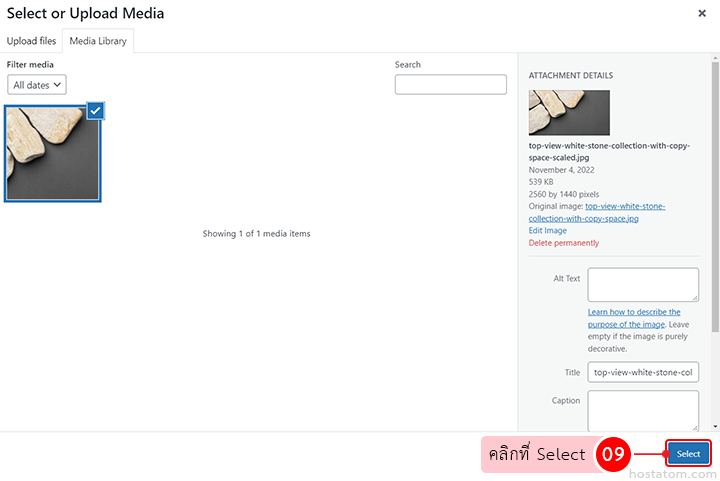
Task: Focus the Alt Text textarea
Action: coord(642,284)
